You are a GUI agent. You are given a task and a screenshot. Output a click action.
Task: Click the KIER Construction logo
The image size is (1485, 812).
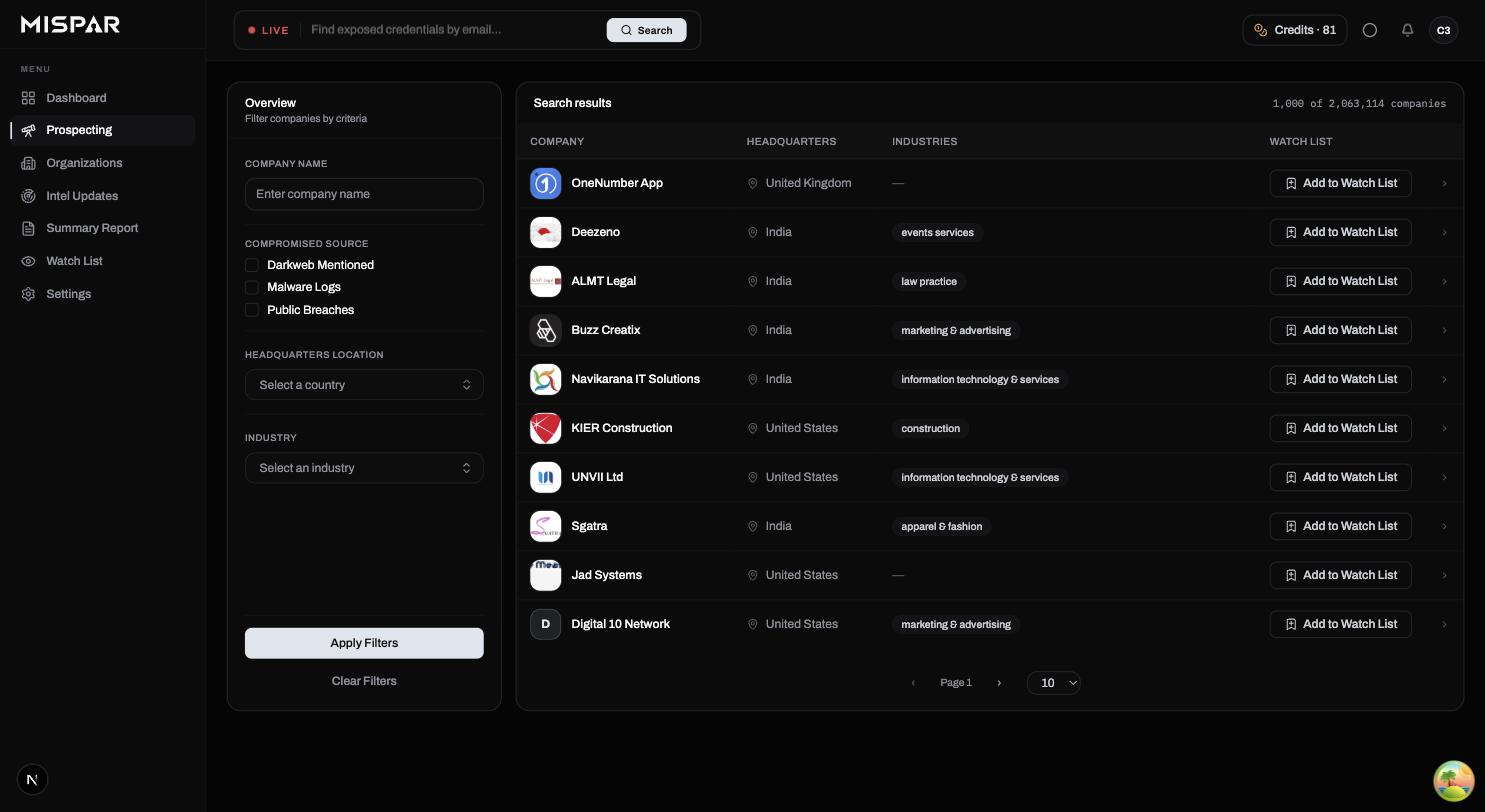545,428
